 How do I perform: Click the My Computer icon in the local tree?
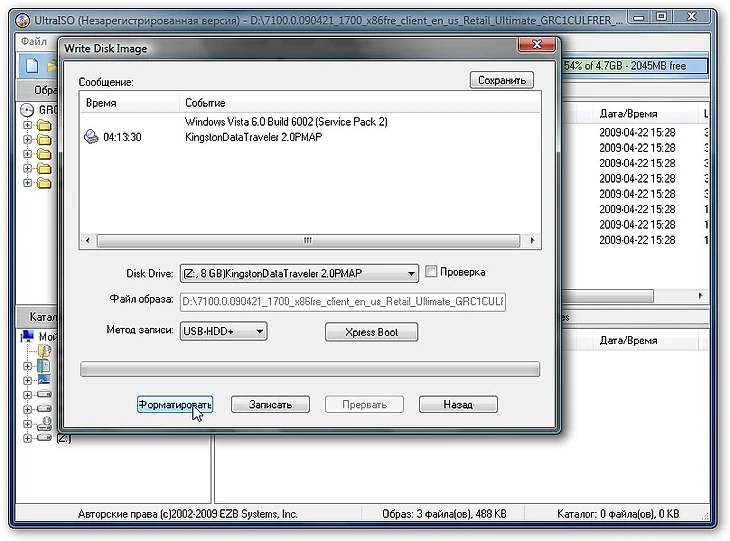coord(28,337)
